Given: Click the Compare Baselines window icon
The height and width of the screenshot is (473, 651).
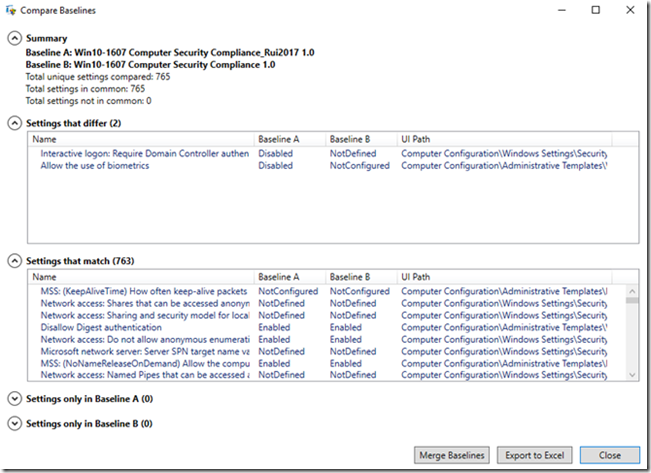Looking at the screenshot, I should click(x=11, y=10).
